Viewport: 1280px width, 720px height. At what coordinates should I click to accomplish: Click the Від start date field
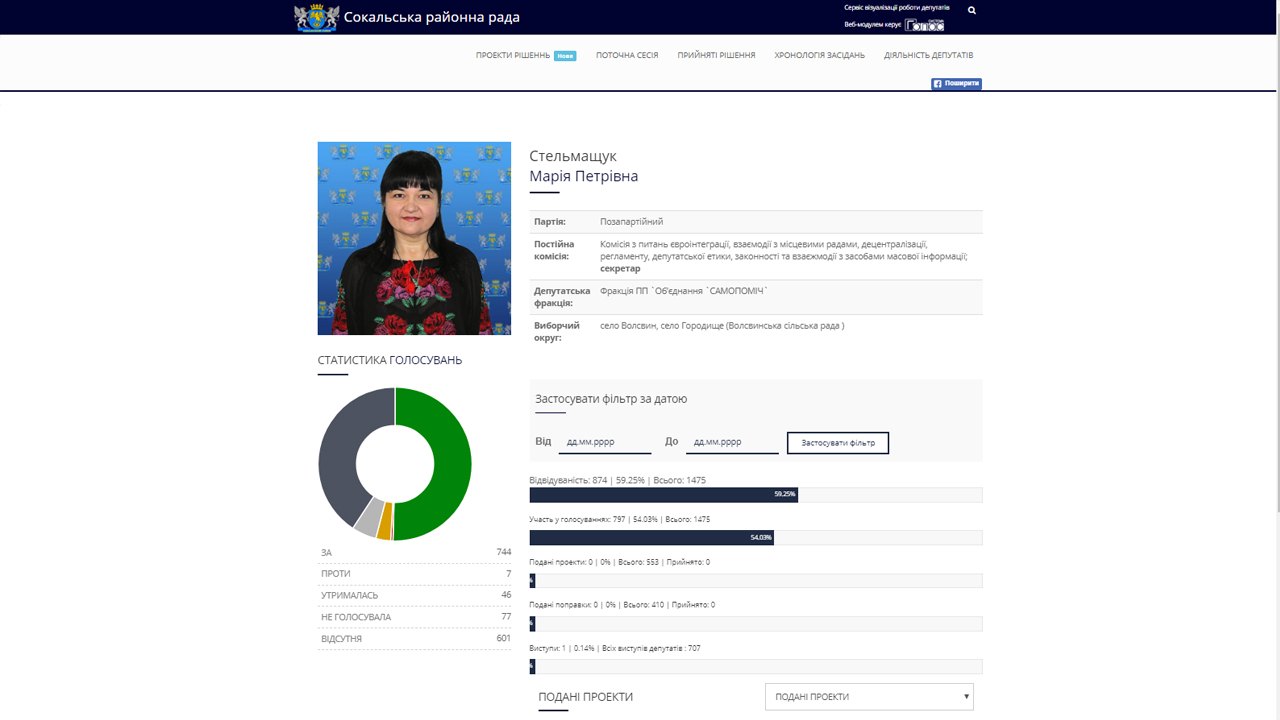coord(604,442)
